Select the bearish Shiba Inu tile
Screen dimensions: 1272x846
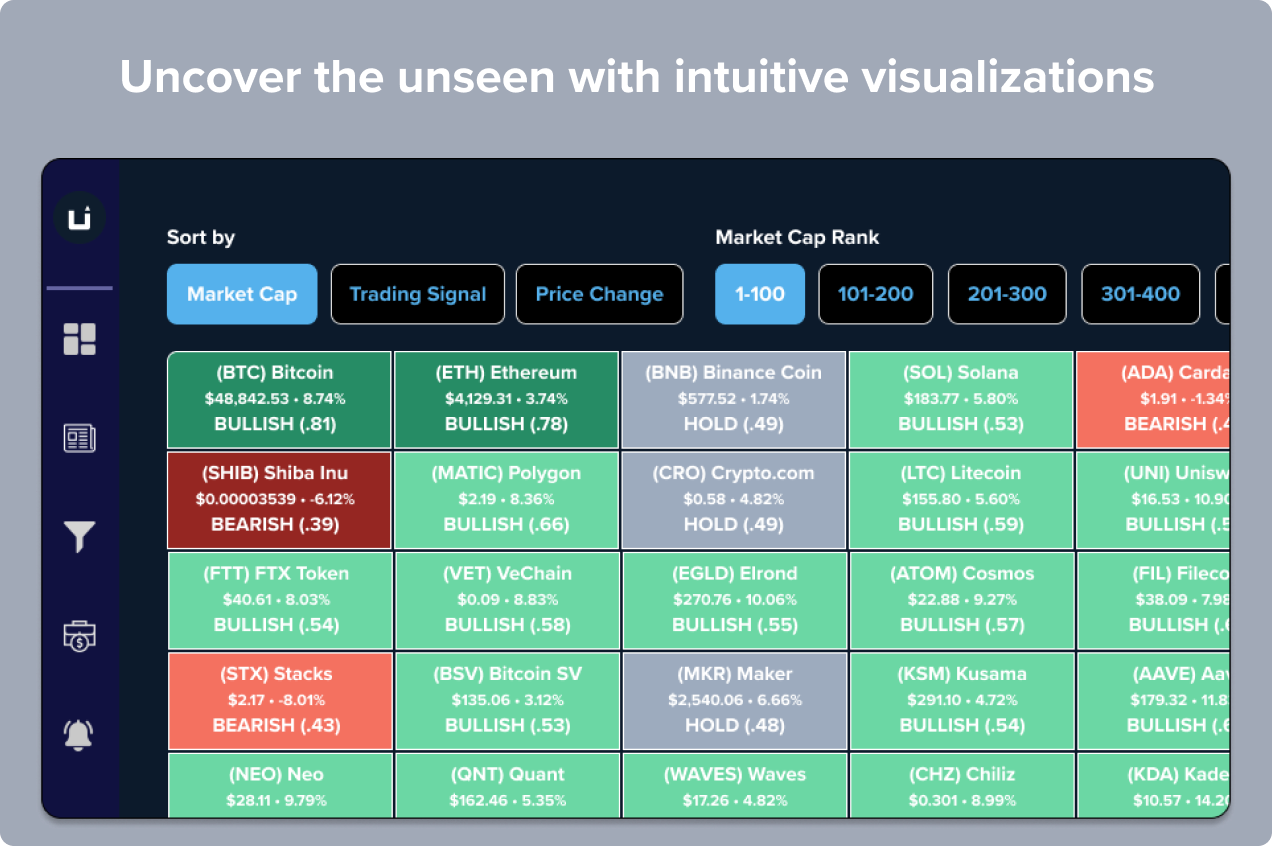(279, 499)
